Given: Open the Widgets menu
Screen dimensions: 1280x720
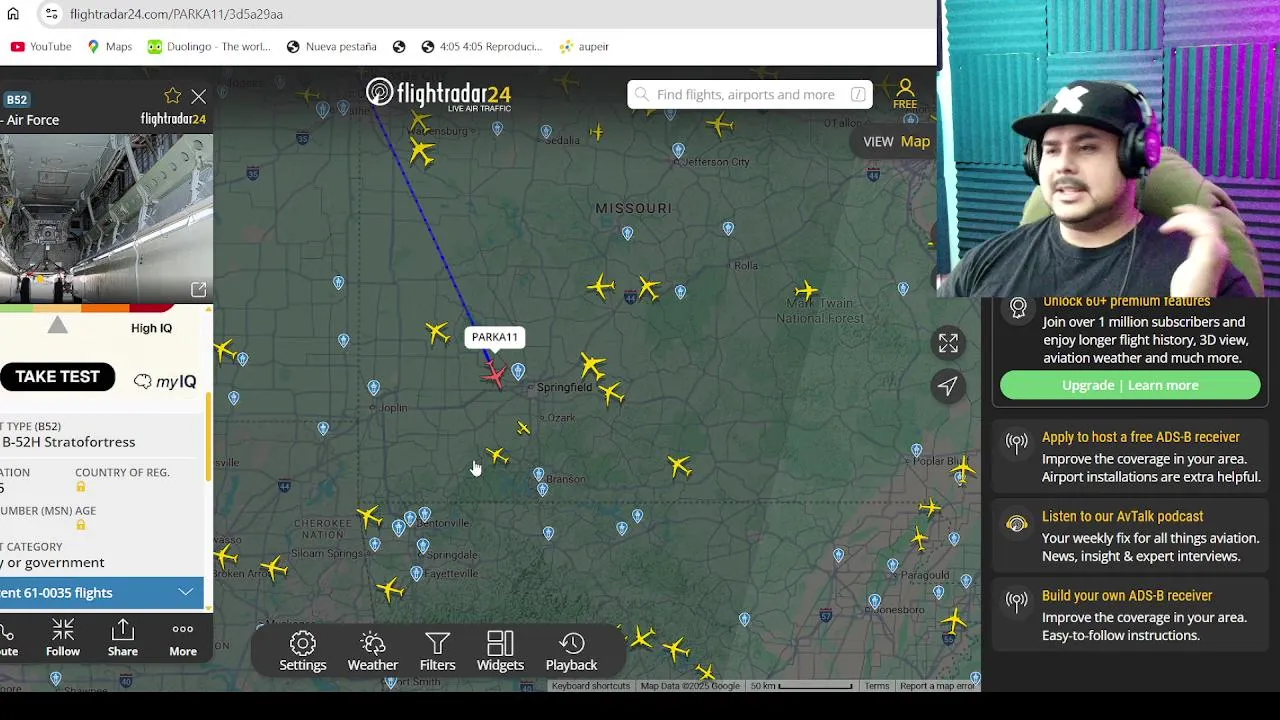Looking at the screenshot, I should pyautogui.click(x=500, y=651).
